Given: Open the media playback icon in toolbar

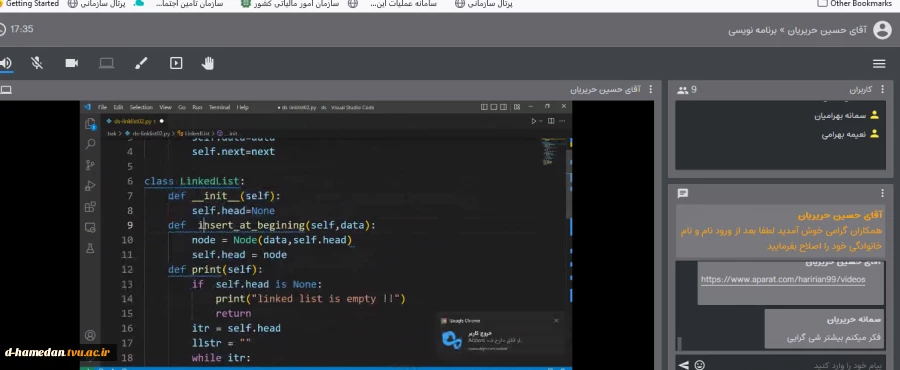Looking at the screenshot, I should tap(176, 63).
